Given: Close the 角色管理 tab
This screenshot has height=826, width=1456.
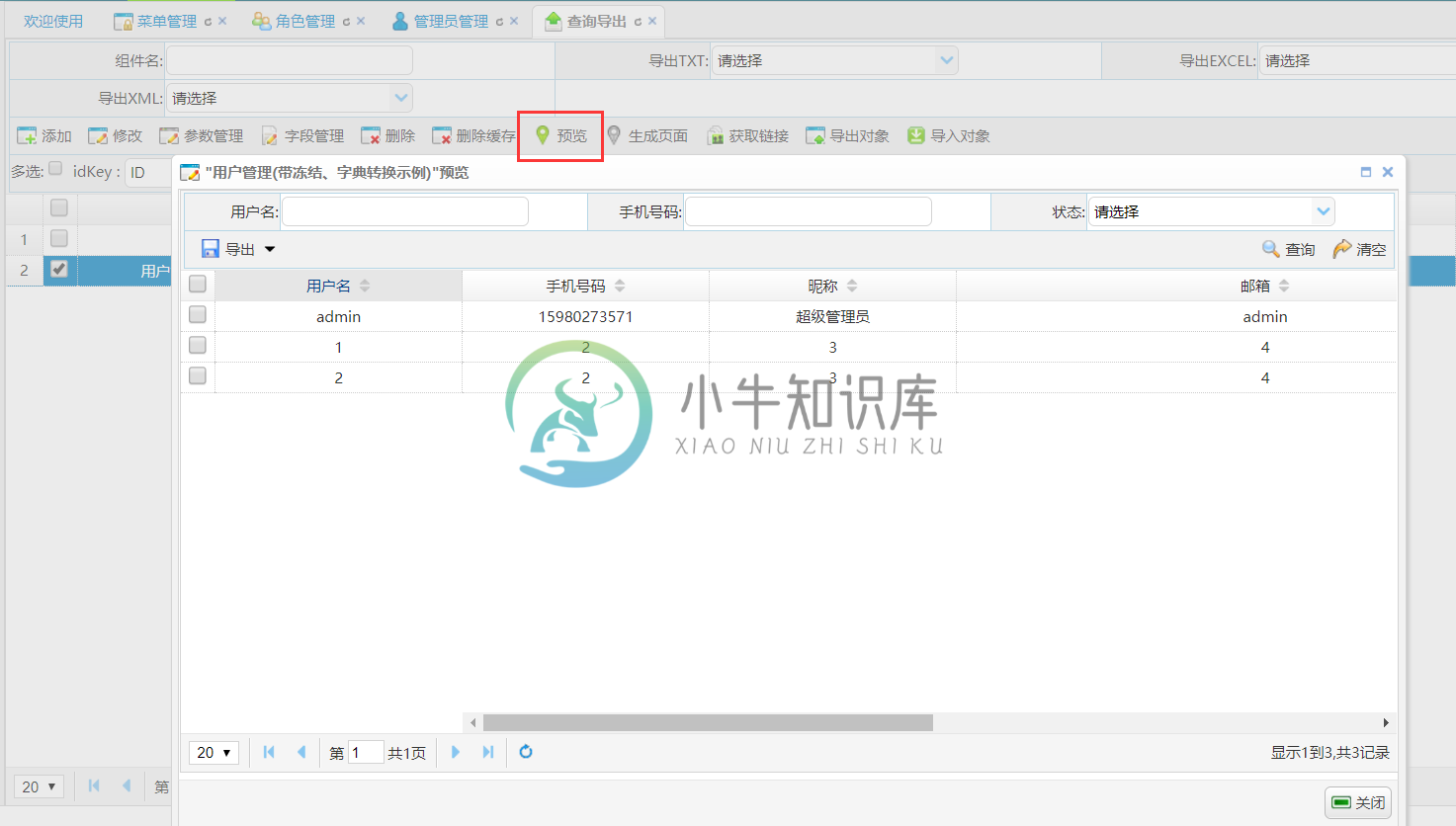Looking at the screenshot, I should pos(361,22).
